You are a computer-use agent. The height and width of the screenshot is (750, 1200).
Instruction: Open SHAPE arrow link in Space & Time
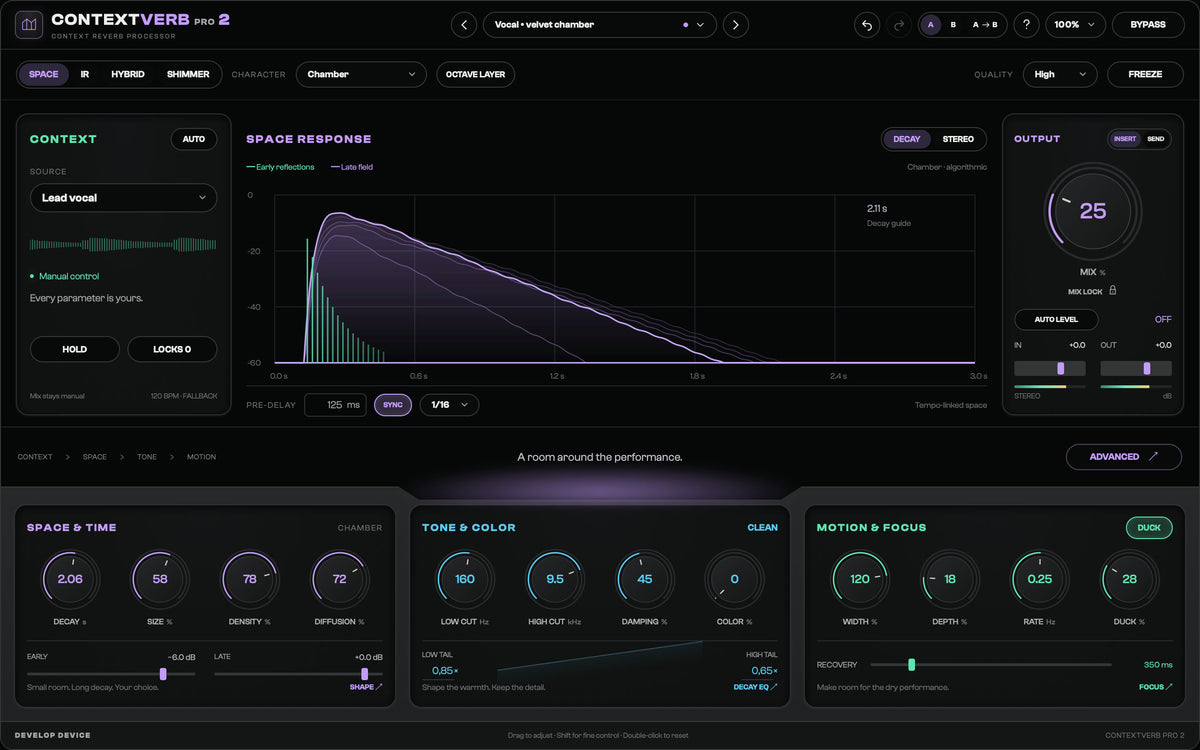(x=366, y=687)
